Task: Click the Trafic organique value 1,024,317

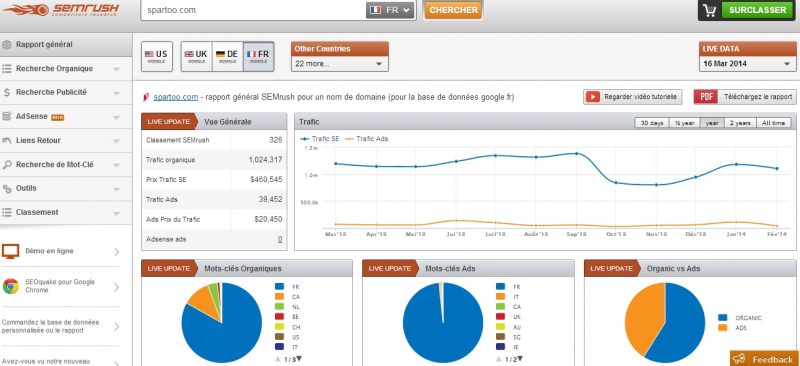Action: coord(265,160)
